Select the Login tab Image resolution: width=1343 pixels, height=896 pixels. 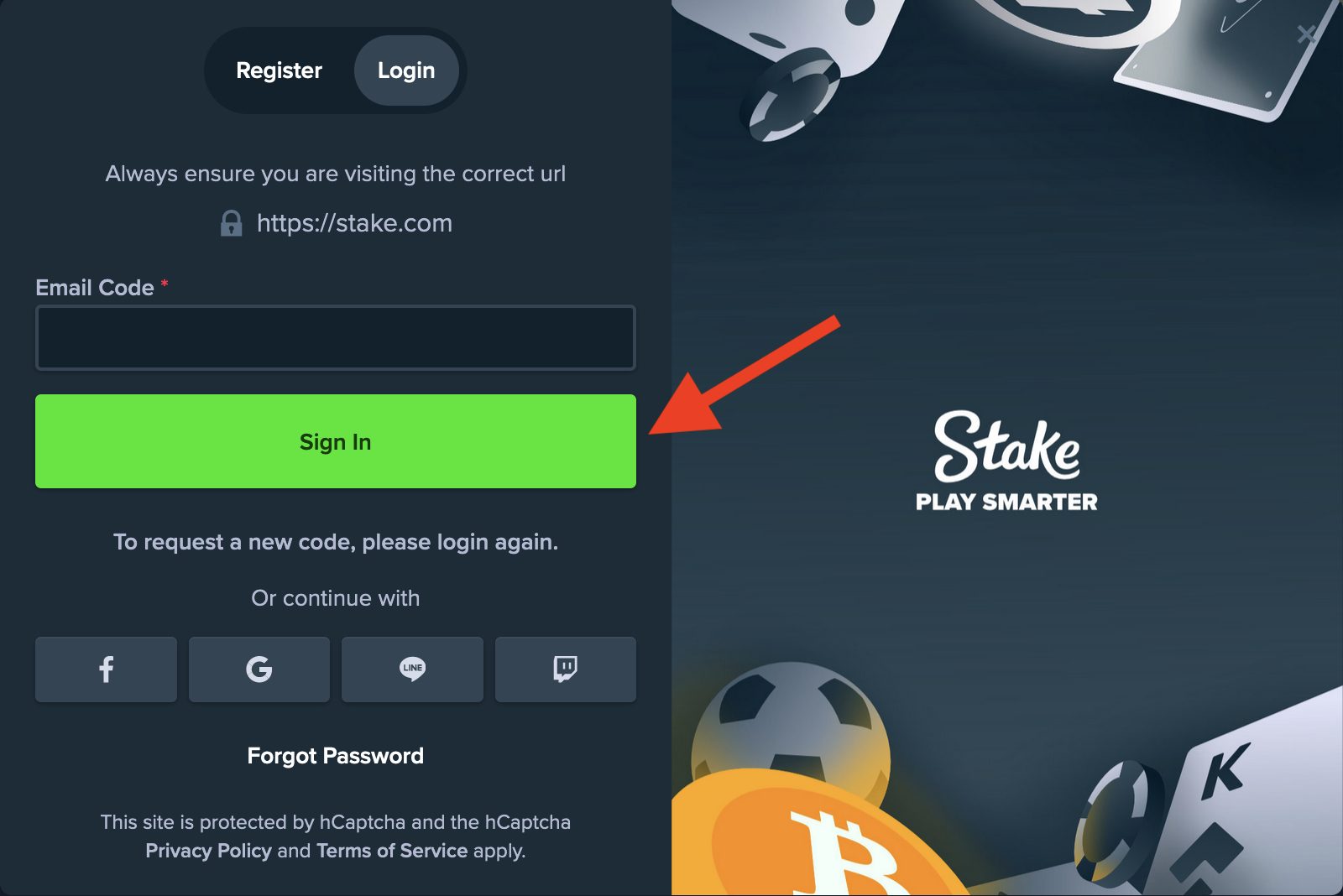[x=406, y=70]
